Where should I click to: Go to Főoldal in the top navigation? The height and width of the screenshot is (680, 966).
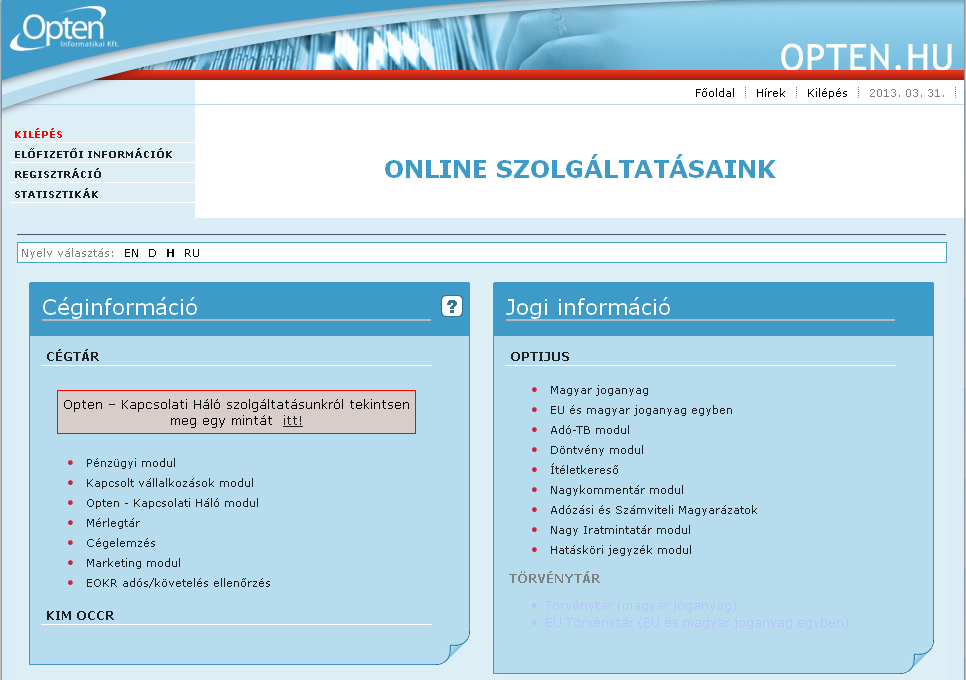tap(715, 93)
